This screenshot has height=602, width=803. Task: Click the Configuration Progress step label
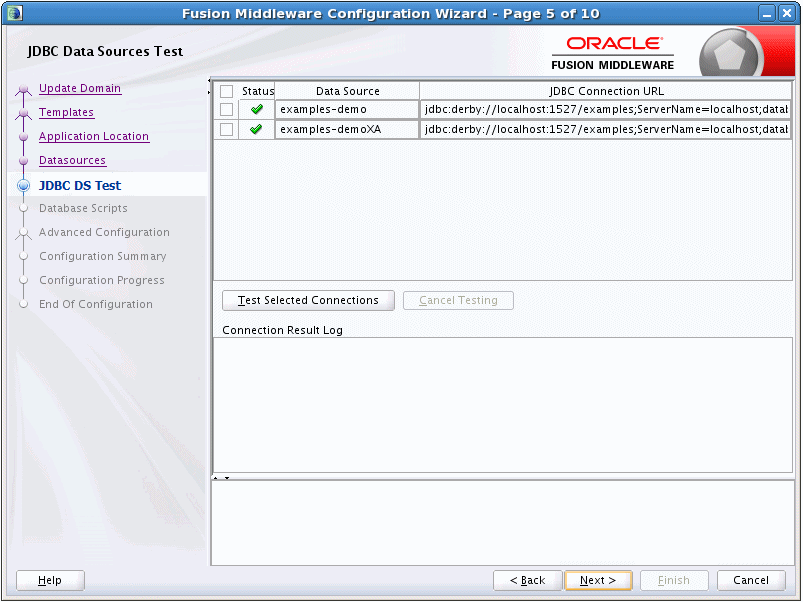(101, 280)
